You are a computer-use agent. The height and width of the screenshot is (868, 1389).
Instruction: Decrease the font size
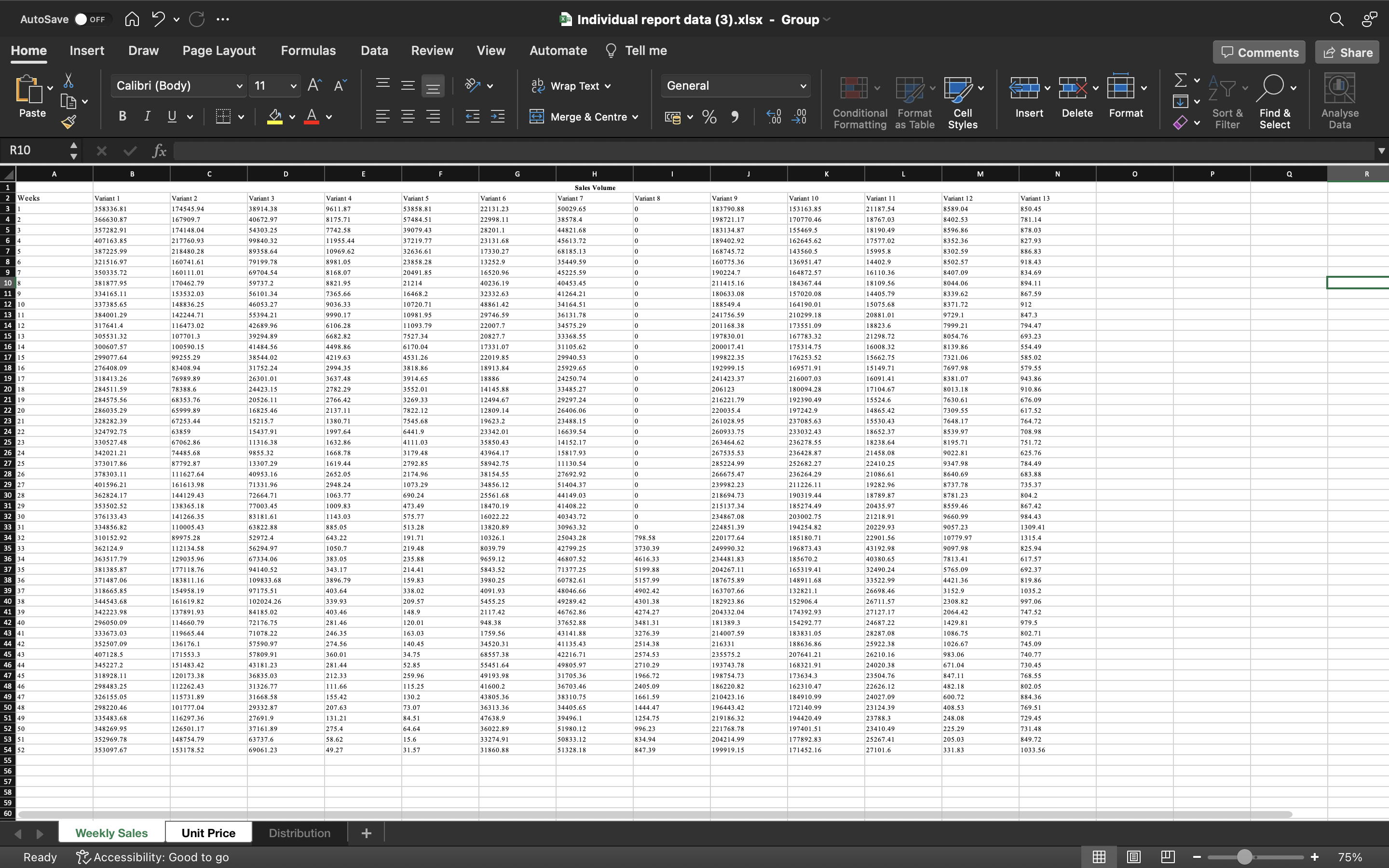coord(340,85)
